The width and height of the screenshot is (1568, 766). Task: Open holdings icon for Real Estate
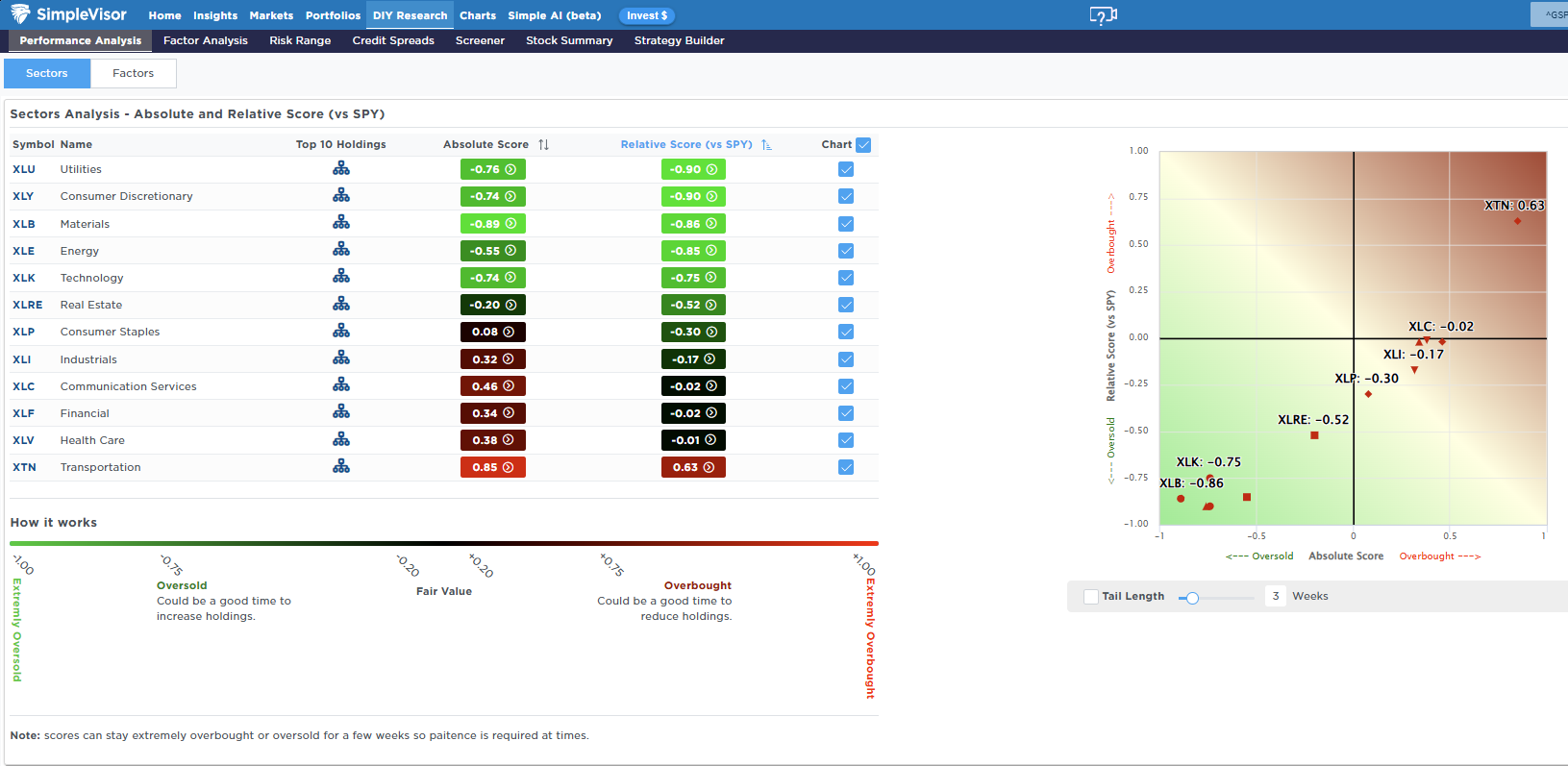tap(341, 305)
